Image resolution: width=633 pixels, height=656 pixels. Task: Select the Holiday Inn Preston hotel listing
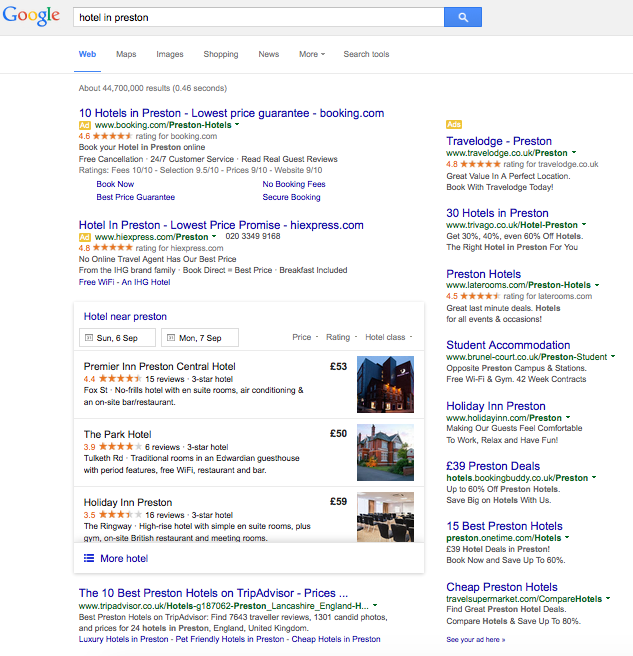point(128,502)
